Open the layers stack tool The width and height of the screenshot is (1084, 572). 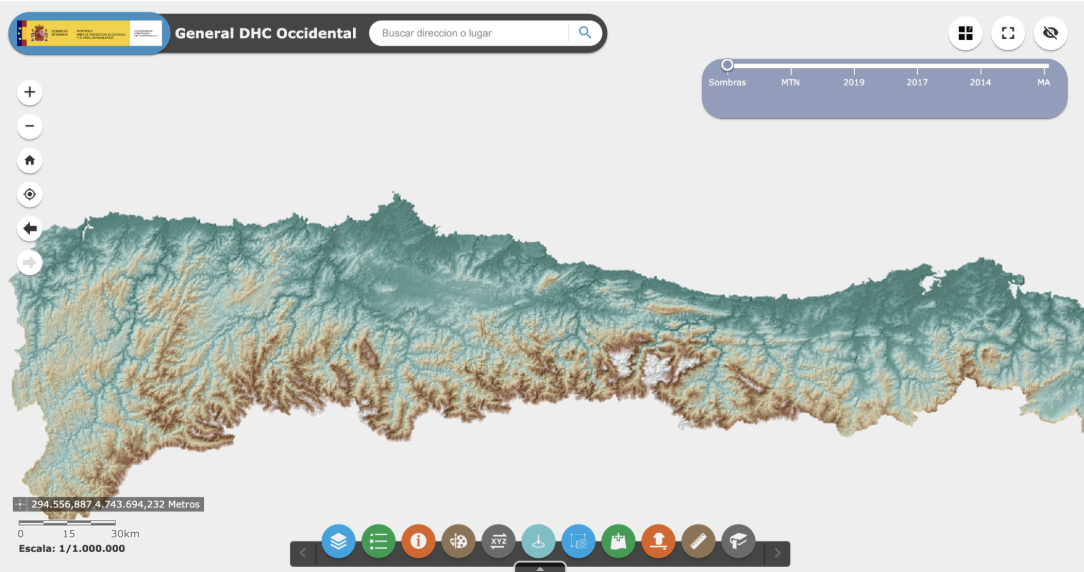[x=338, y=542]
